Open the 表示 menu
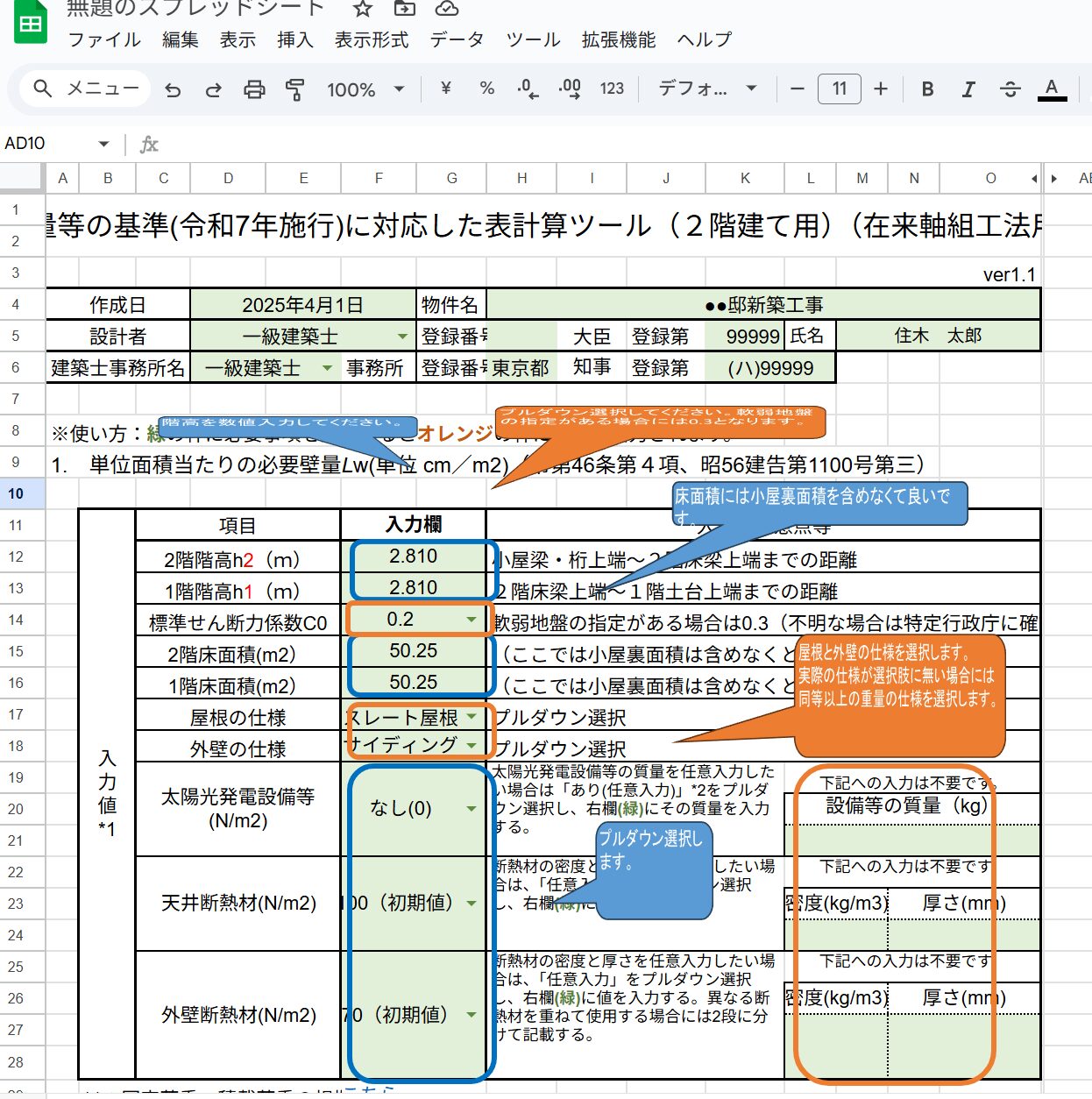 tap(238, 39)
